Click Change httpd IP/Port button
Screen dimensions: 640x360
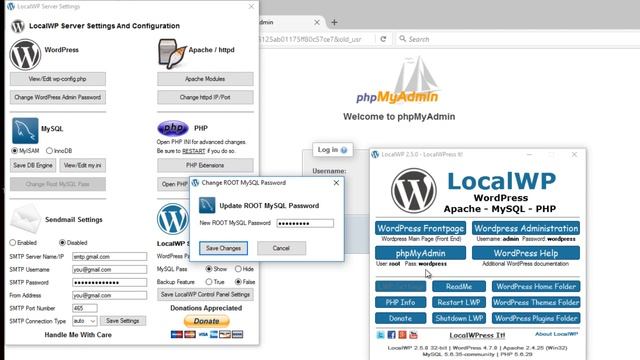click(x=205, y=98)
